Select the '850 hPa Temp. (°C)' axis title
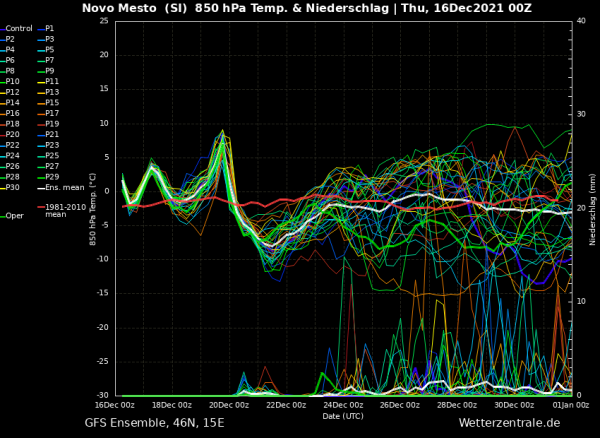This screenshot has height=438, width=600. click(93, 208)
